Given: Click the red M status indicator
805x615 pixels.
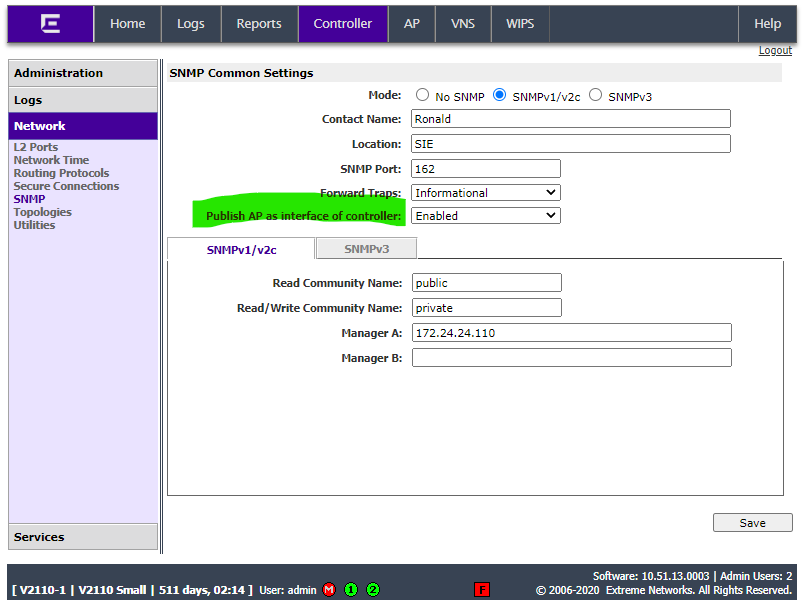Looking at the screenshot, I should (x=329, y=590).
